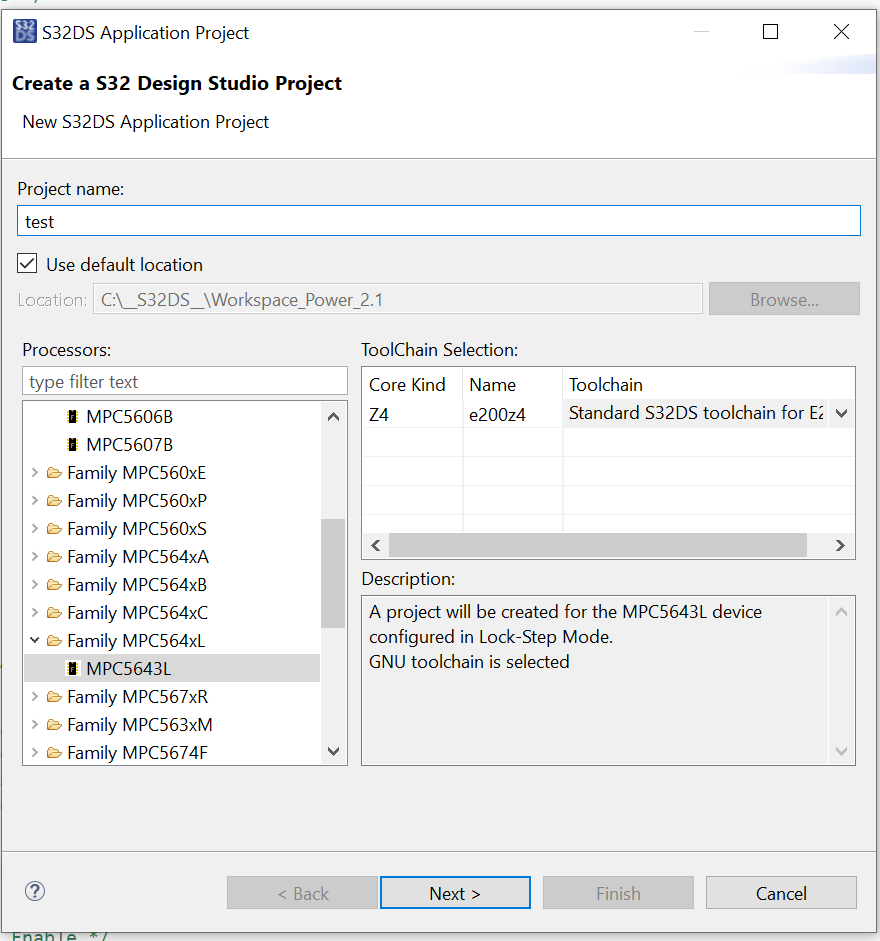Click the Family MPC560xE folder icon
Screen dimensions: 880x941
pos(54,472)
